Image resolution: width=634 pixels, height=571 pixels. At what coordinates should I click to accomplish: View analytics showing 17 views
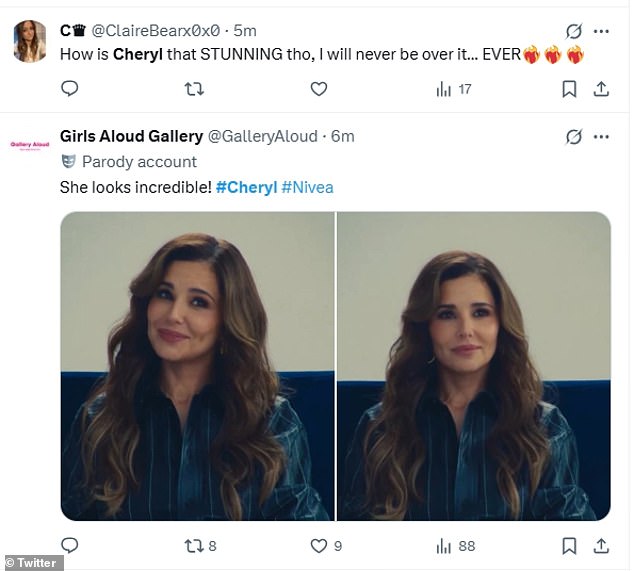453,89
